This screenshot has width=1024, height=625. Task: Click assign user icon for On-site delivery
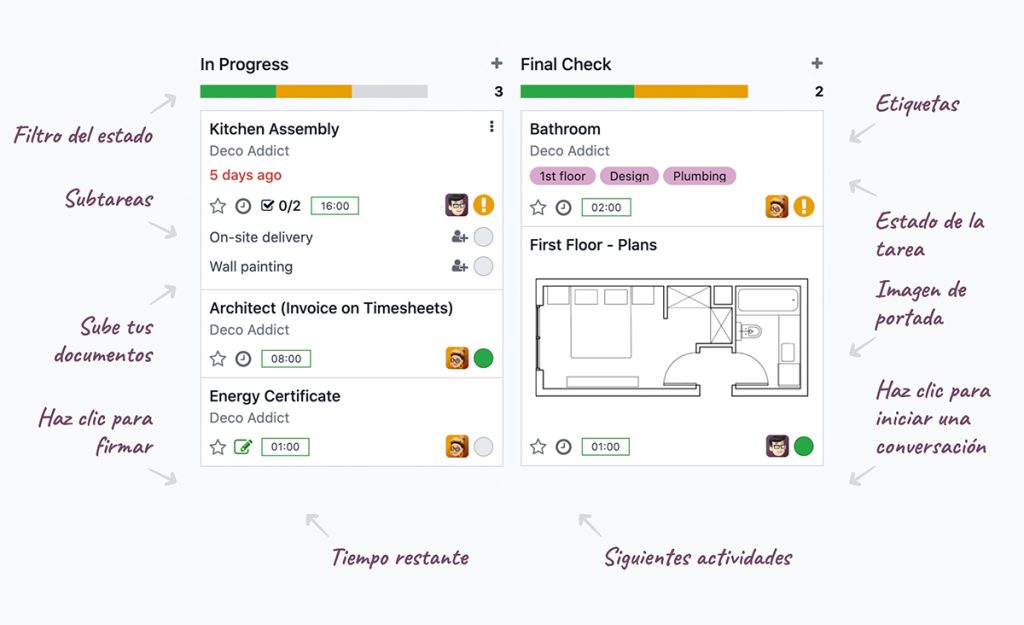tap(460, 236)
